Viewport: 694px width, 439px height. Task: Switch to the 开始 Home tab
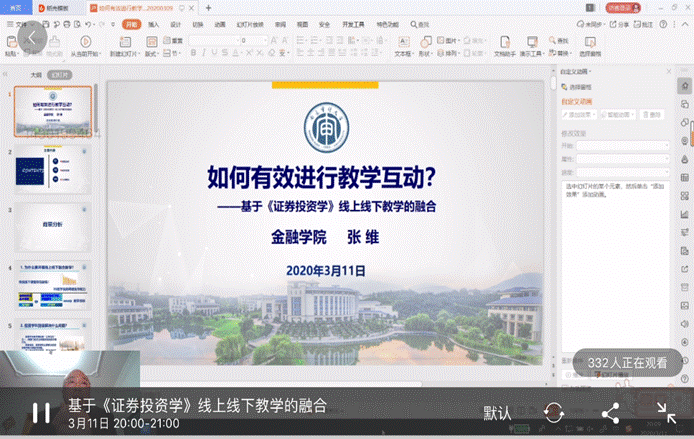pyautogui.click(x=131, y=24)
